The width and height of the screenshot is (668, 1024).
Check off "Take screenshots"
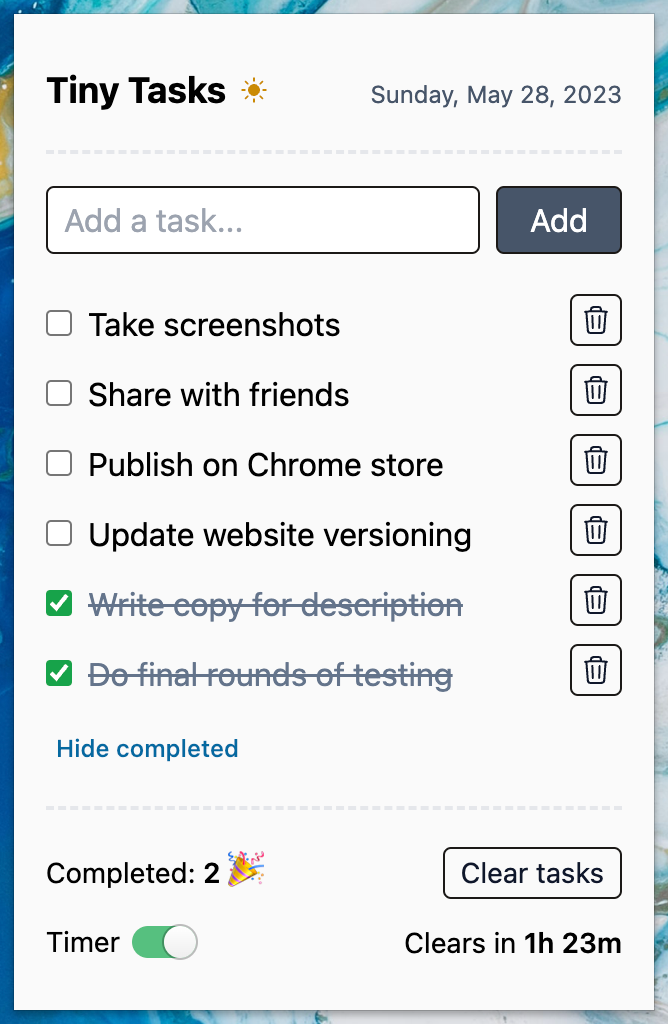[x=59, y=323]
